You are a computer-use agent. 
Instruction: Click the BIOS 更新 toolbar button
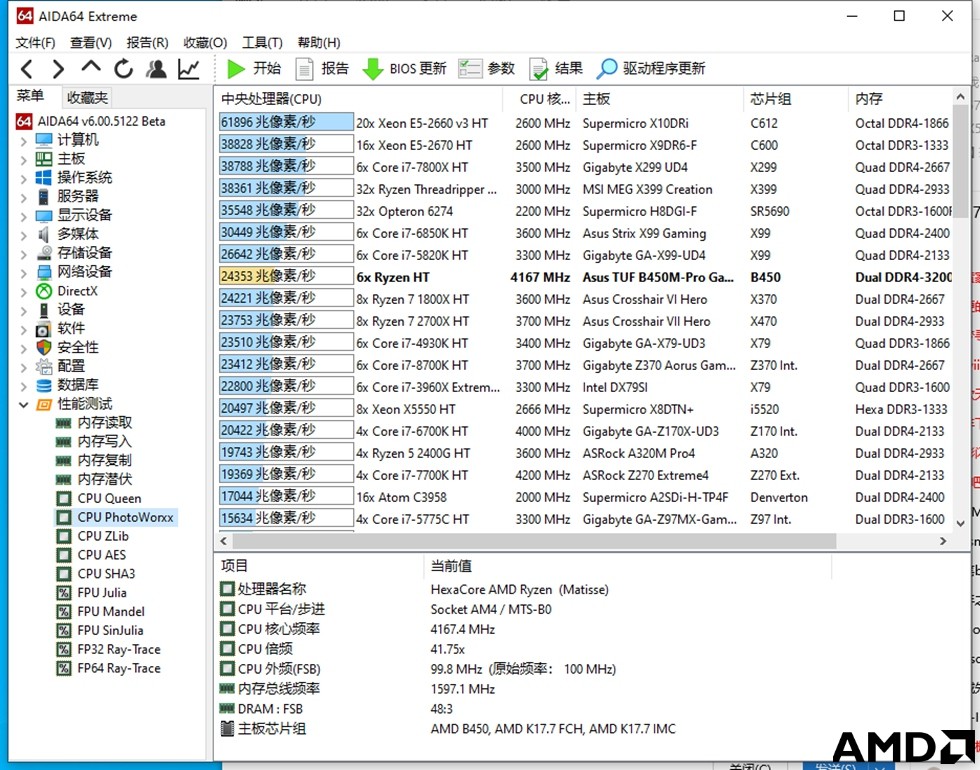click(x=404, y=69)
